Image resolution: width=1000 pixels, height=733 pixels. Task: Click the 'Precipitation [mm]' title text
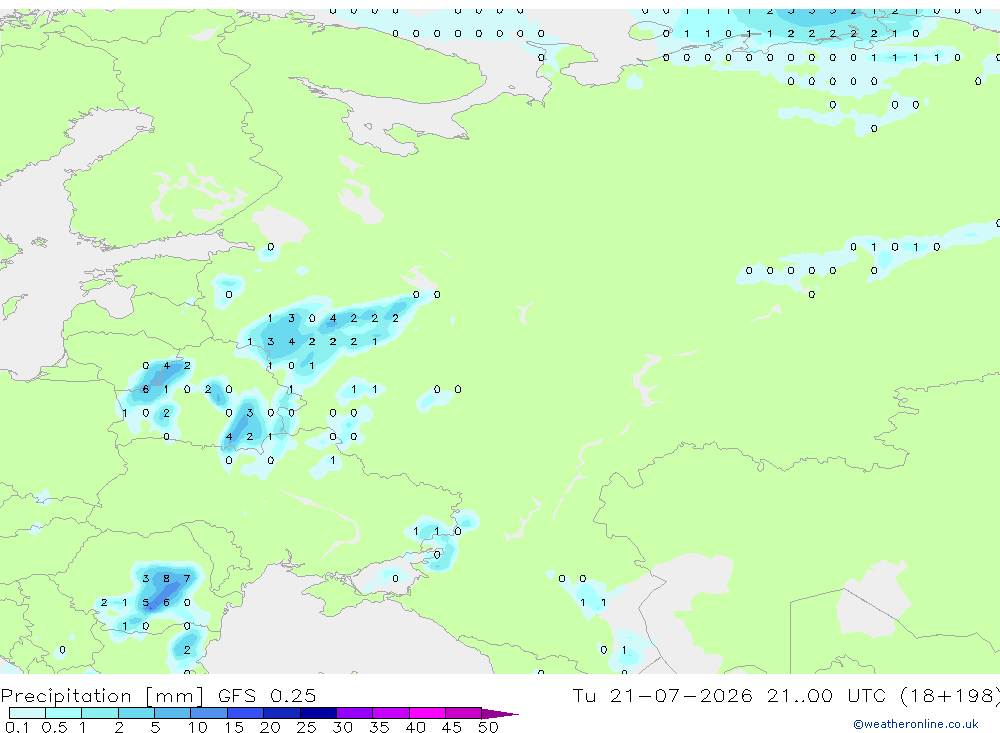(102, 695)
